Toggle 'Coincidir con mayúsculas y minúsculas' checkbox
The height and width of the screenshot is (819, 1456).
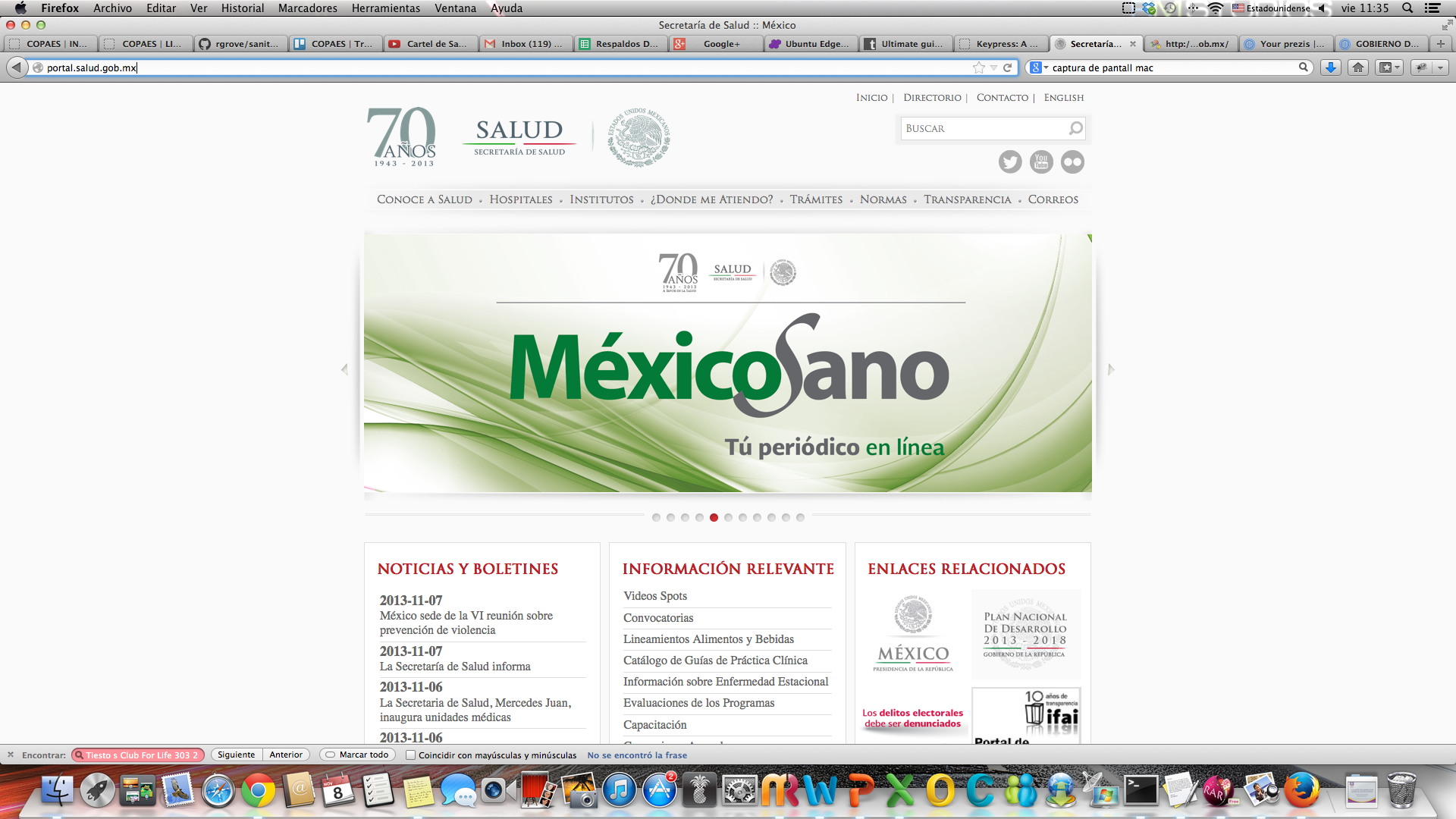pyautogui.click(x=410, y=755)
